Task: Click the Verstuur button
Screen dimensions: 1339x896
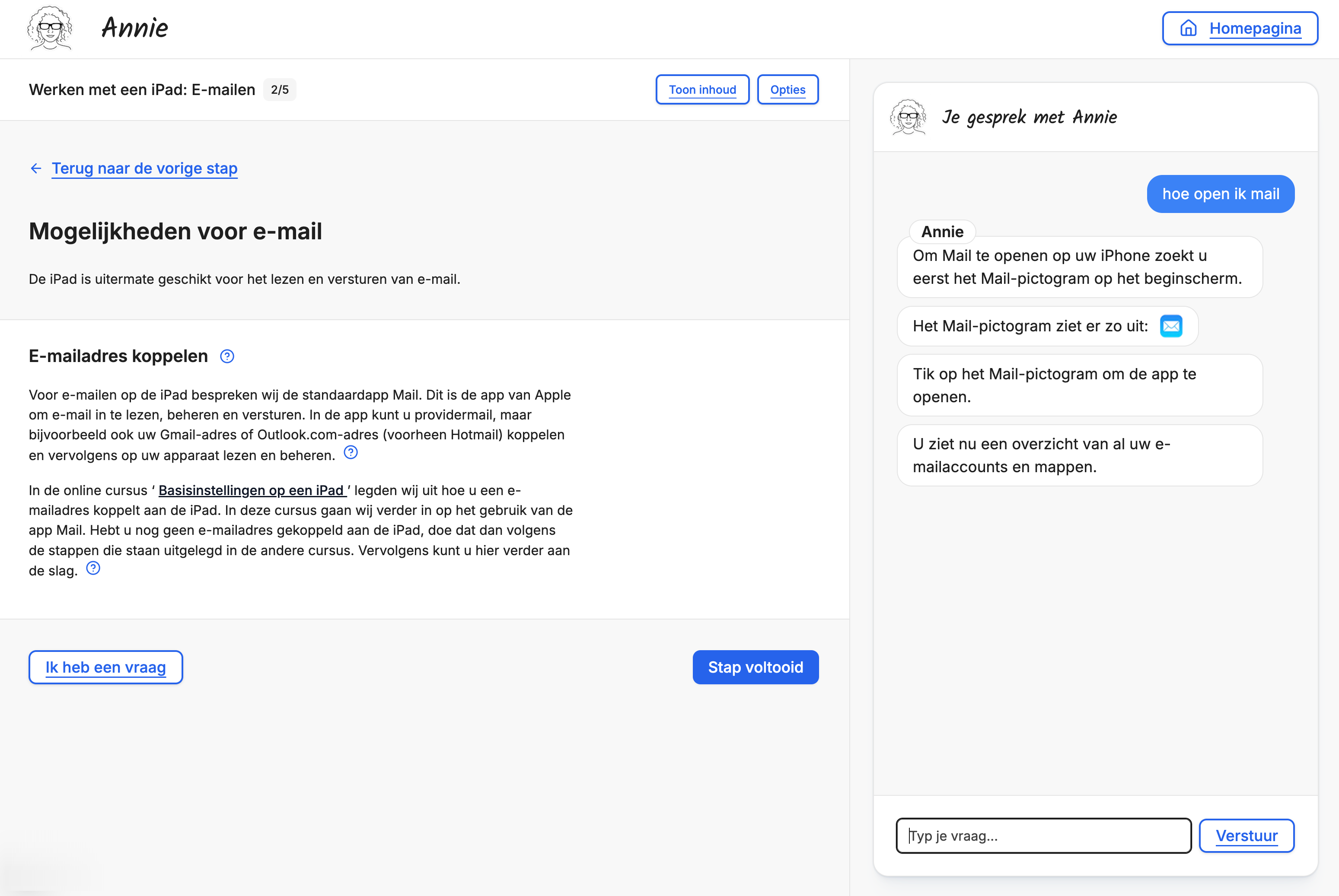Action: coord(1247,836)
